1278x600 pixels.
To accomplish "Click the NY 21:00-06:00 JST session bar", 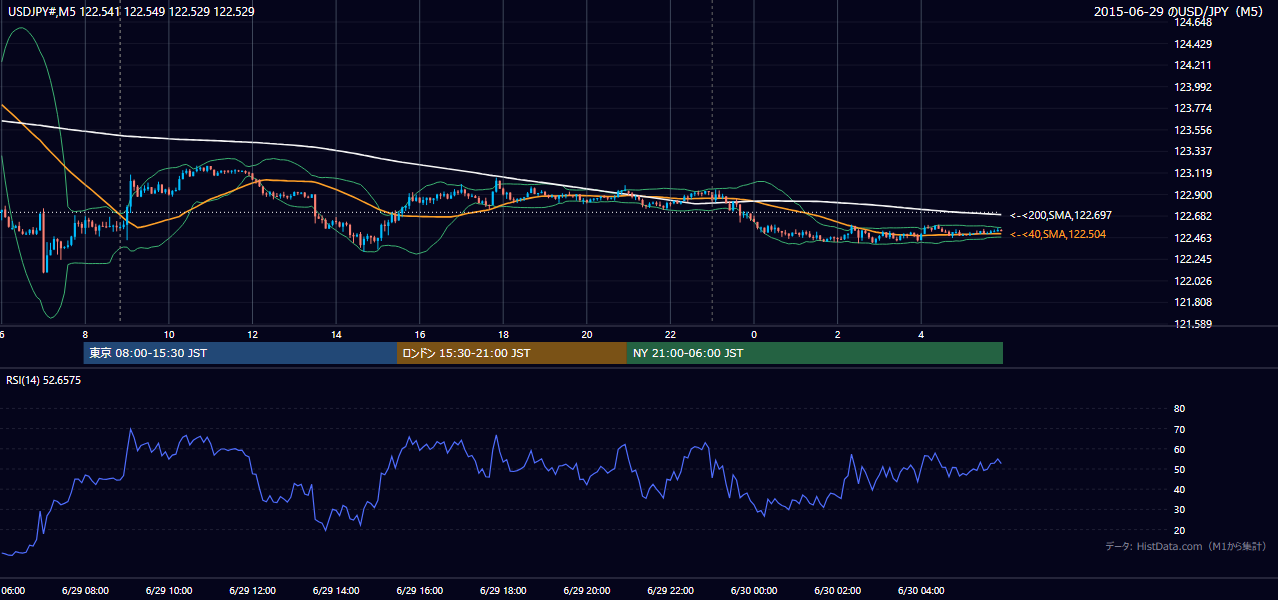I will tap(815, 353).
